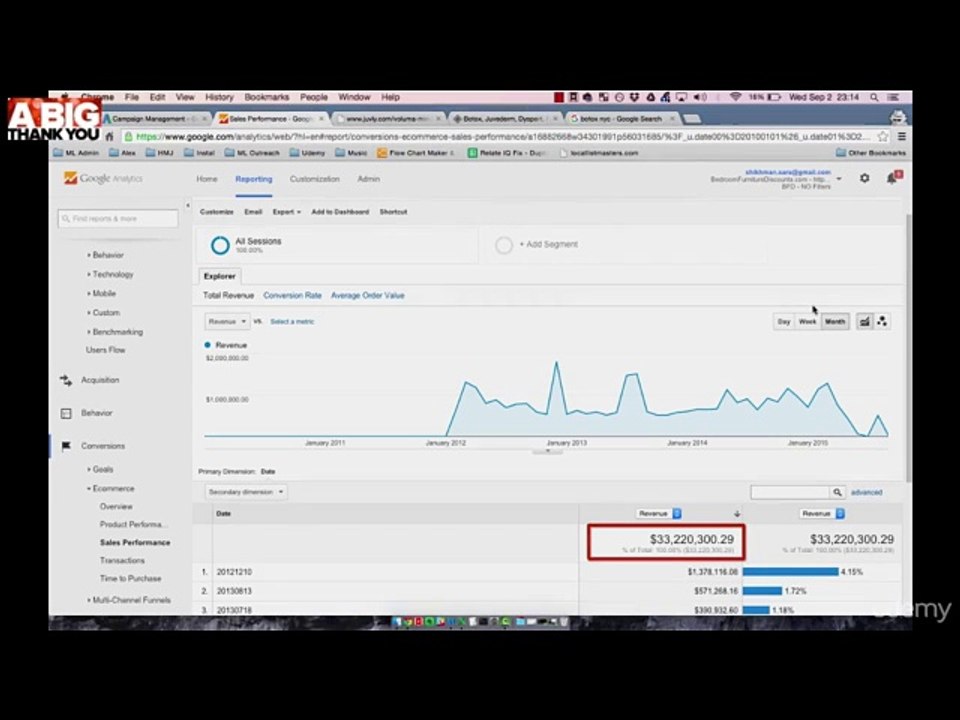The height and width of the screenshot is (720, 960).
Task: Click the Find reports & more search box
Action: point(118,219)
